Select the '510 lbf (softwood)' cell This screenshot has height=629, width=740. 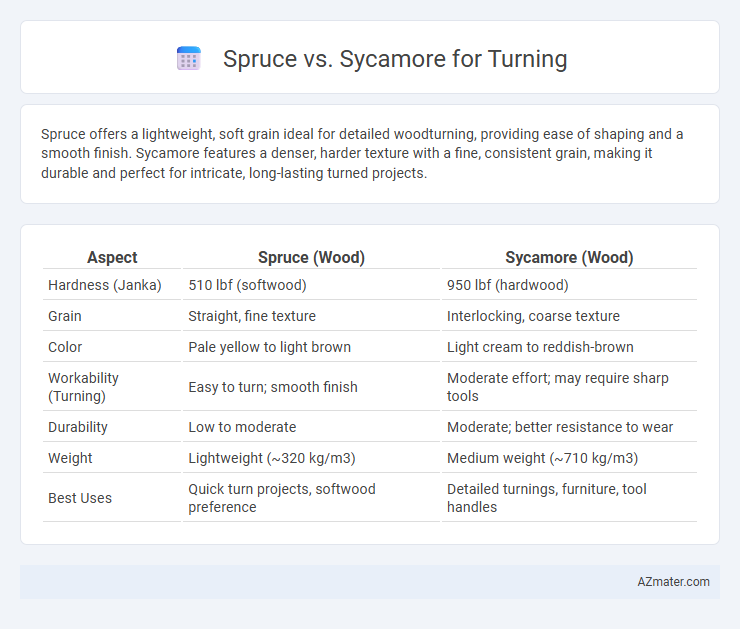[x=311, y=285]
